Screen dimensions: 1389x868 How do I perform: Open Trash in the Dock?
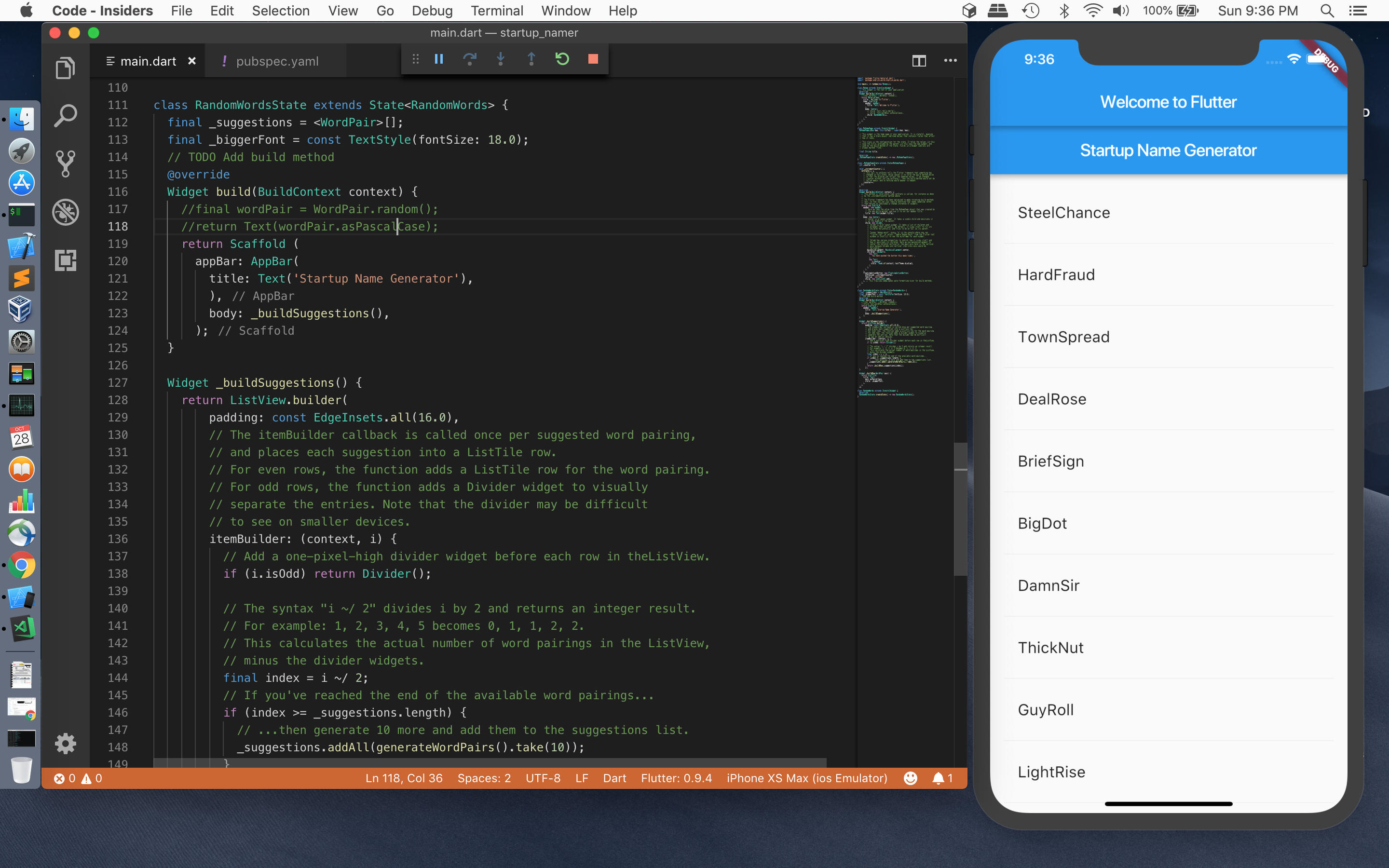click(x=21, y=770)
